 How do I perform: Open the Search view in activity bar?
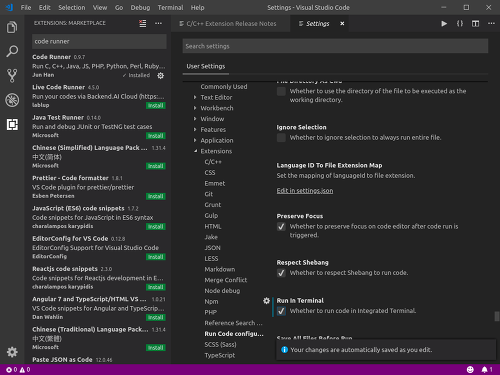click(x=12, y=51)
